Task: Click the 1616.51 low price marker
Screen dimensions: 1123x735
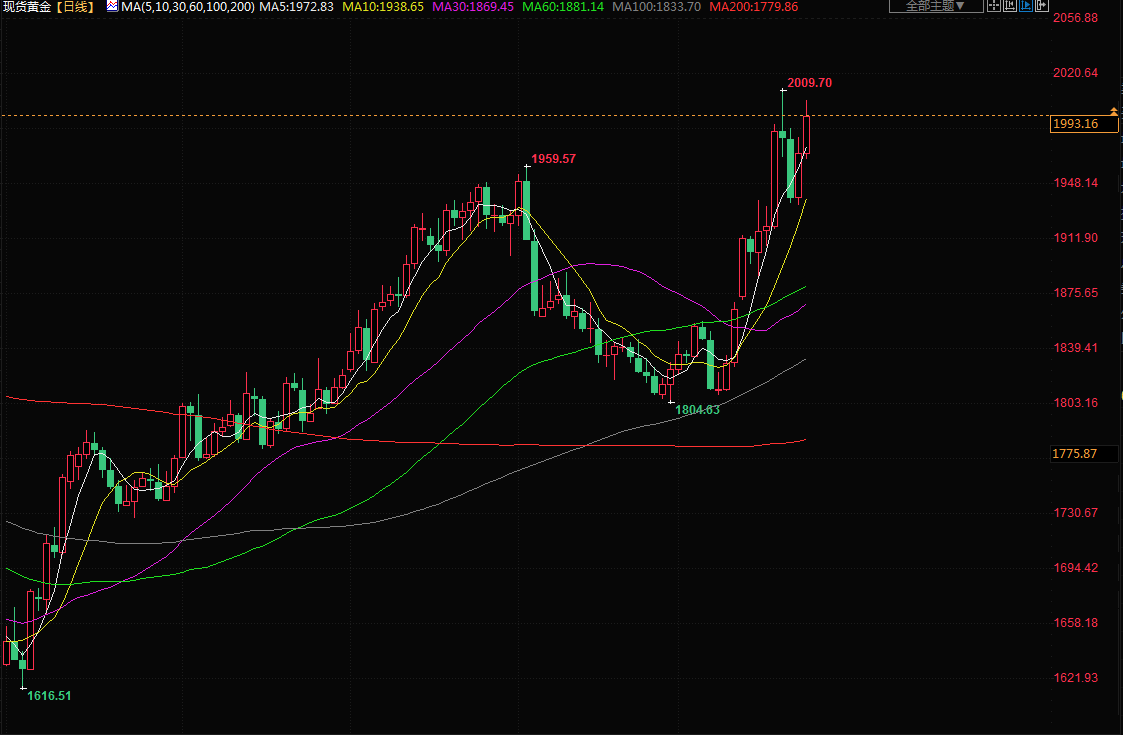Action: (x=49, y=695)
